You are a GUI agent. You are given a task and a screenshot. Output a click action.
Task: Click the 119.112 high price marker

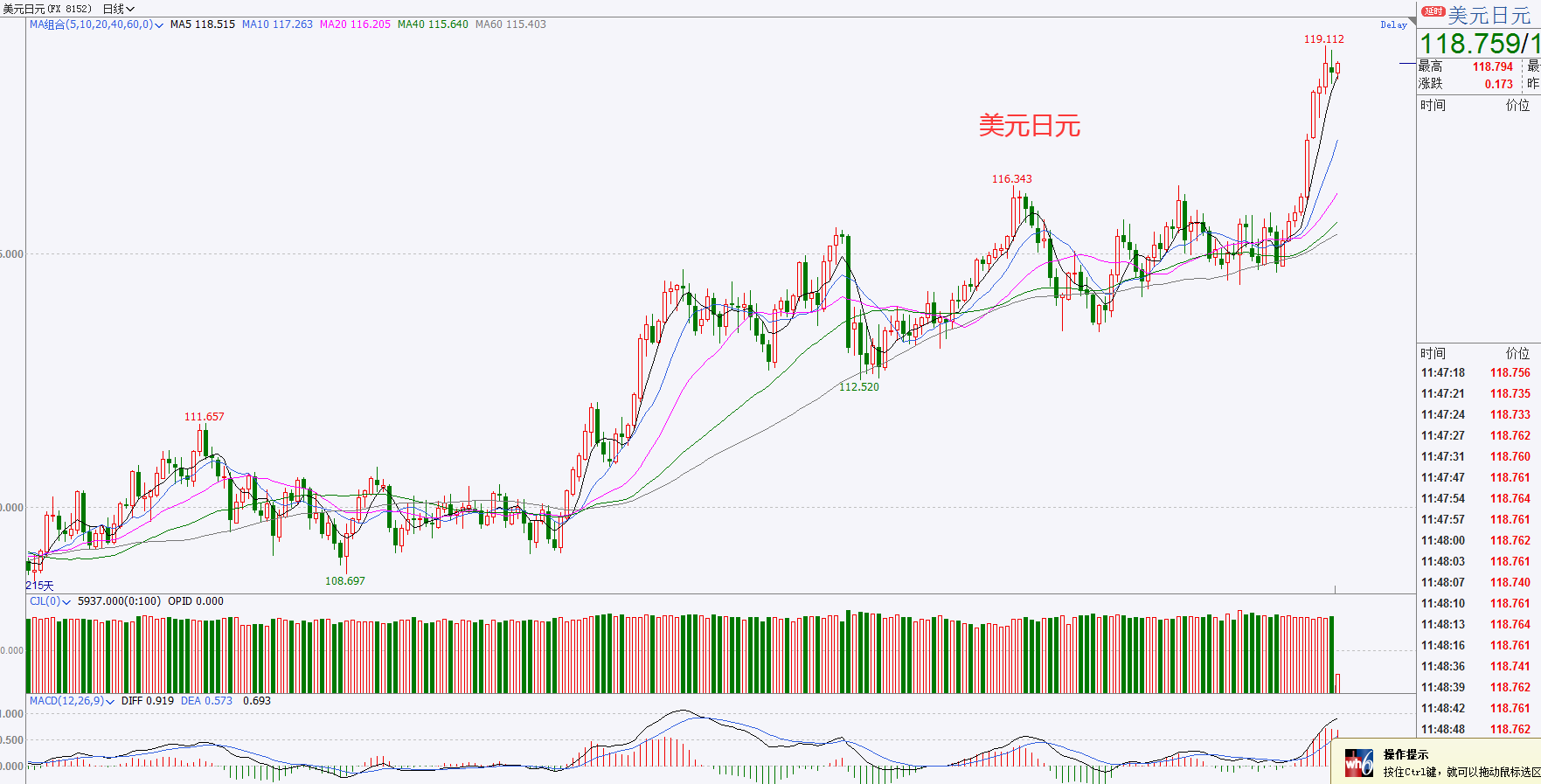click(1323, 39)
